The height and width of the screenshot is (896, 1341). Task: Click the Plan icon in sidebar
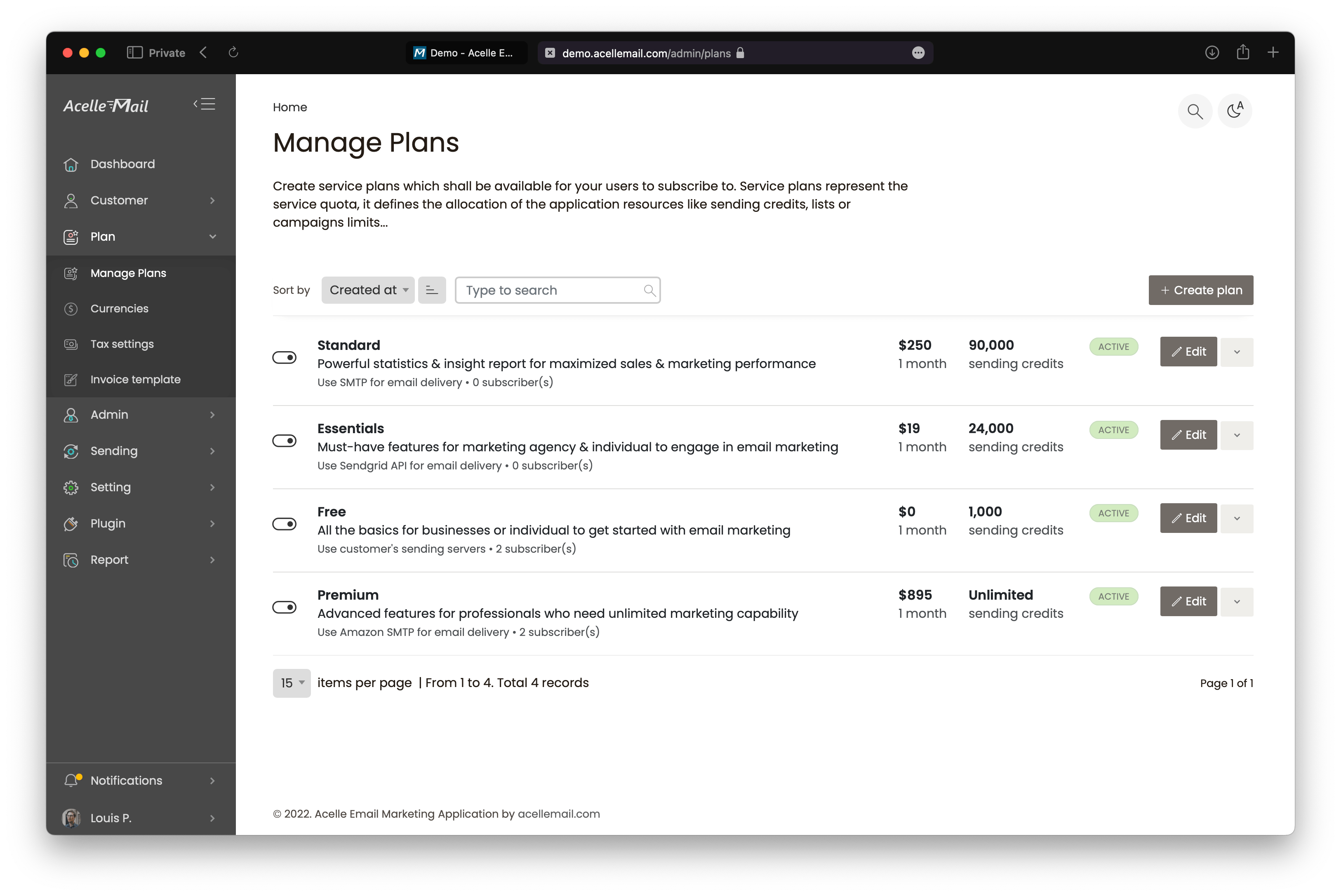(71, 236)
